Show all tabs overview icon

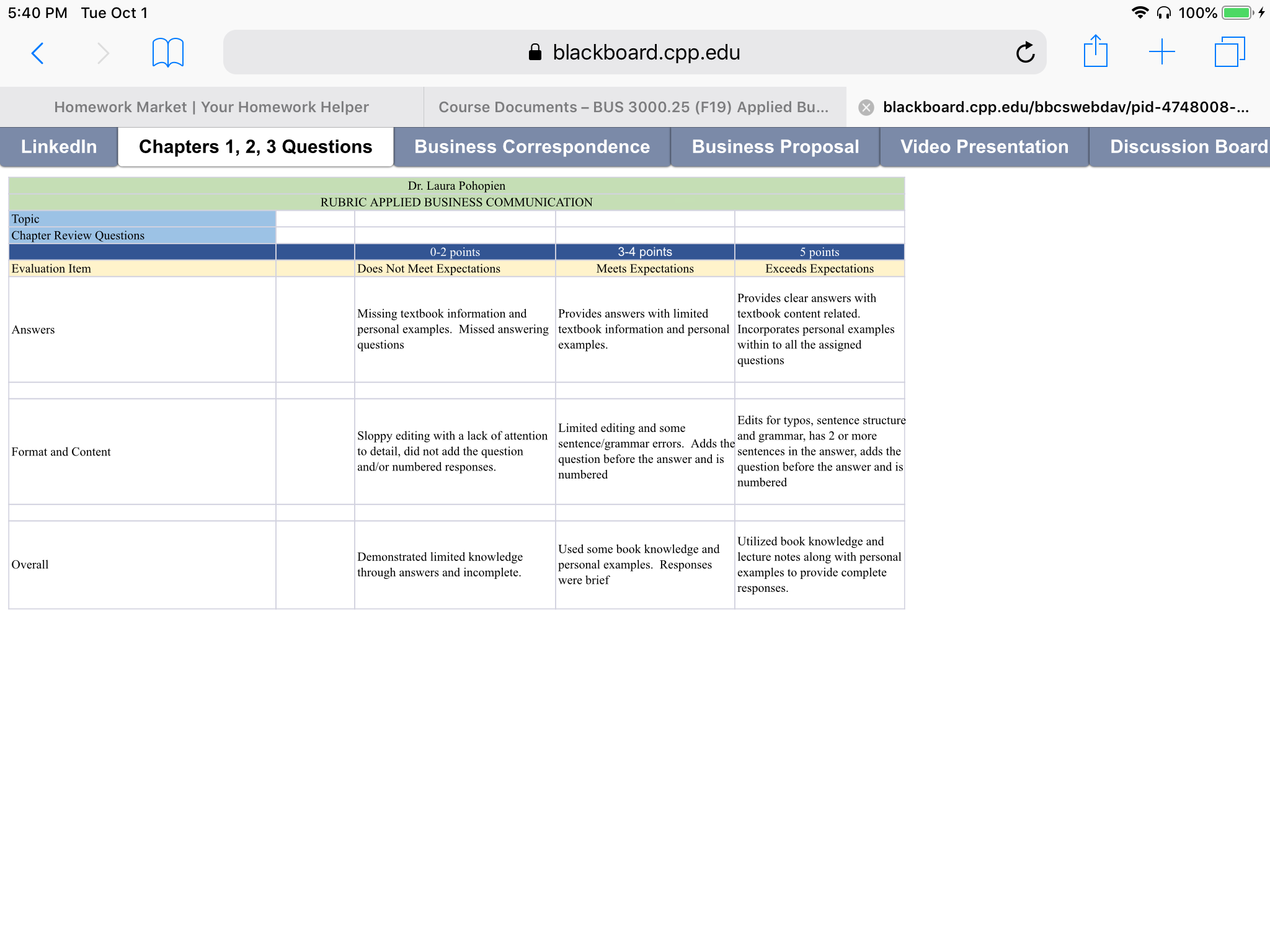(1230, 52)
